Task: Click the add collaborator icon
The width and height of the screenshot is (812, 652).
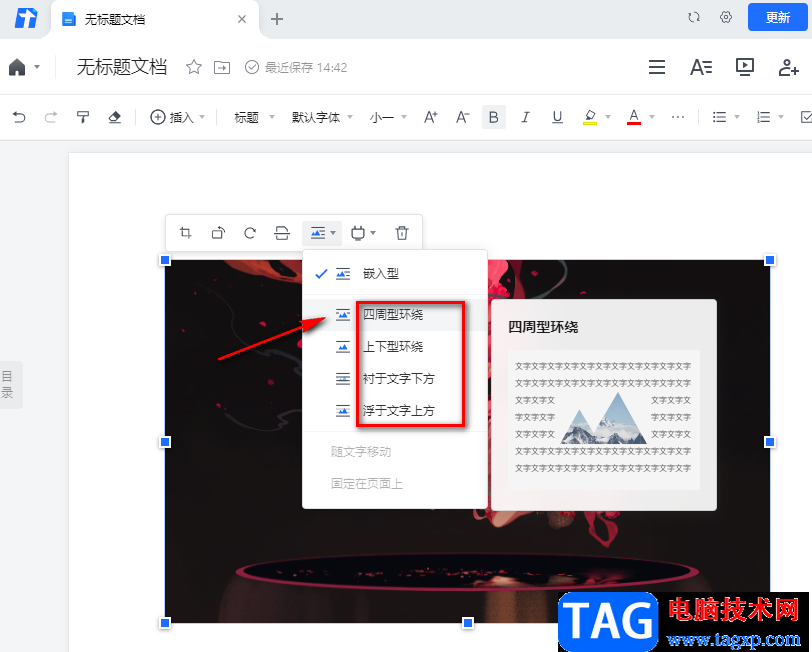Action: pos(788,67)
